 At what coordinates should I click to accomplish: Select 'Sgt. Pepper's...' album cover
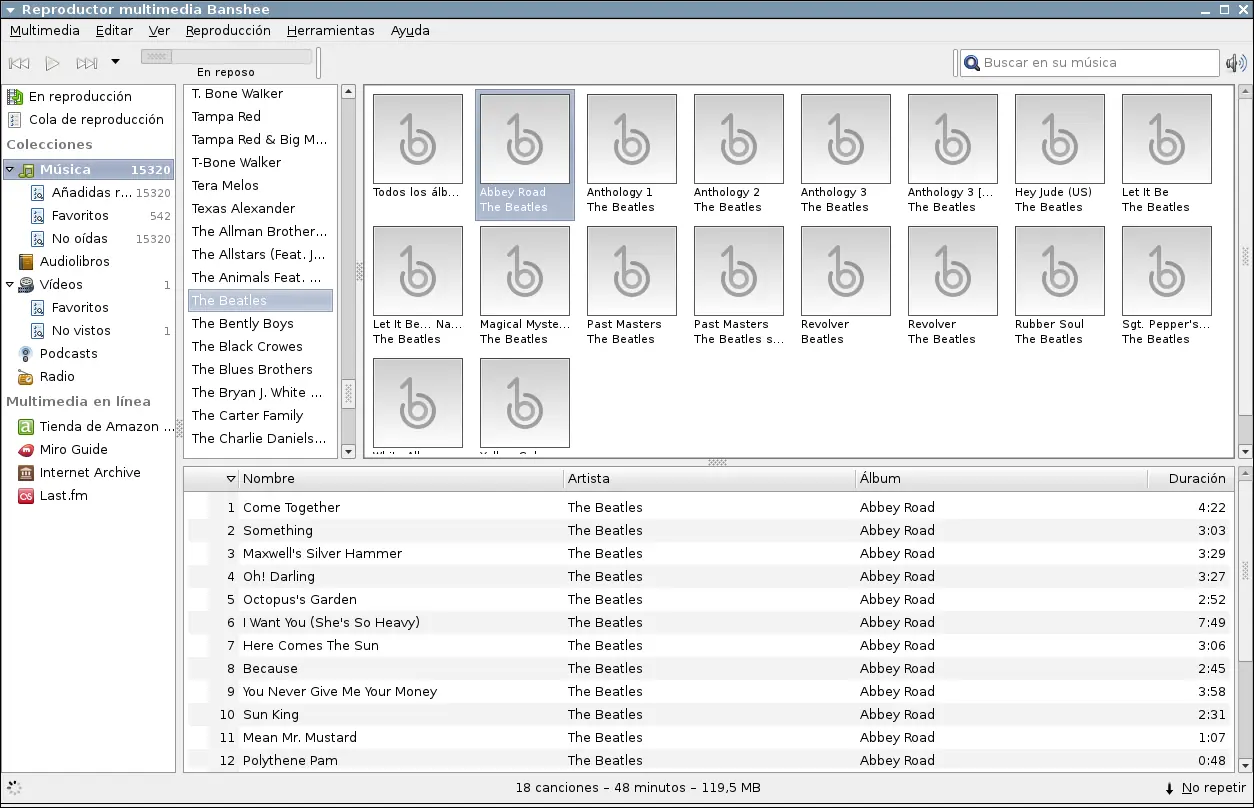point(1167,271)
